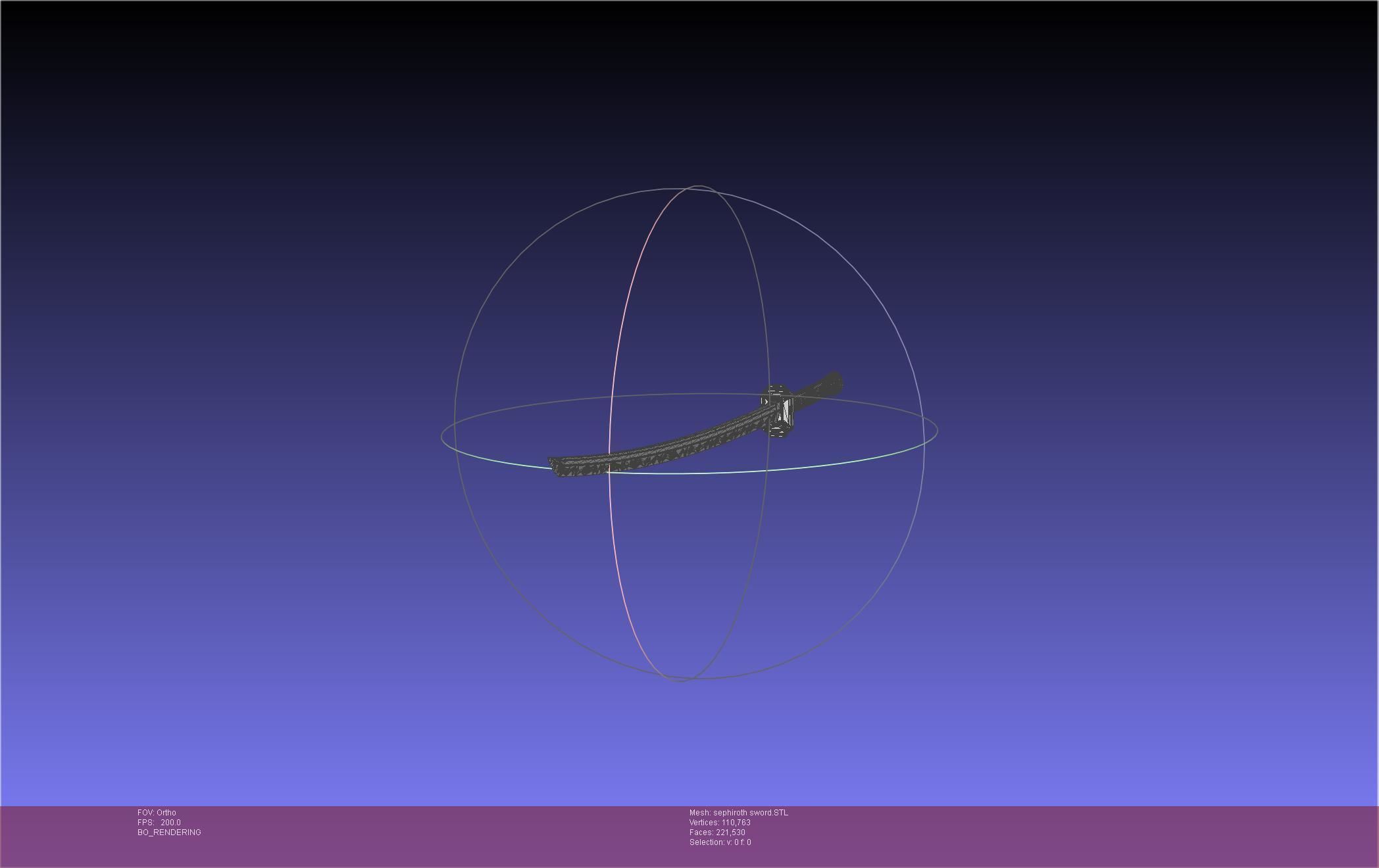Click empty viewport background below the trackball
This screenshot has height=868, width=1379.
click(x=689, y=743)
